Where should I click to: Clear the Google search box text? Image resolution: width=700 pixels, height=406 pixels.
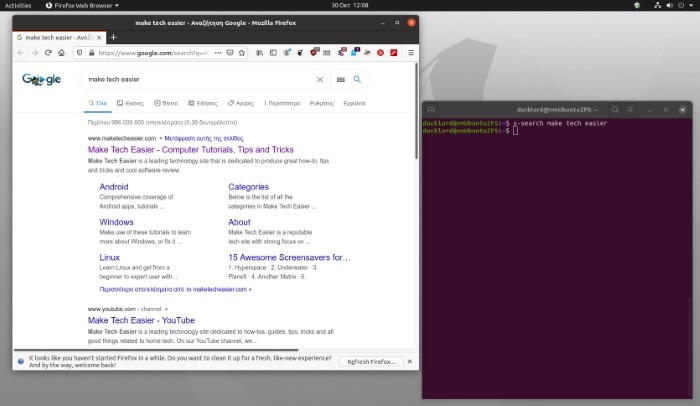coord(320,80)
